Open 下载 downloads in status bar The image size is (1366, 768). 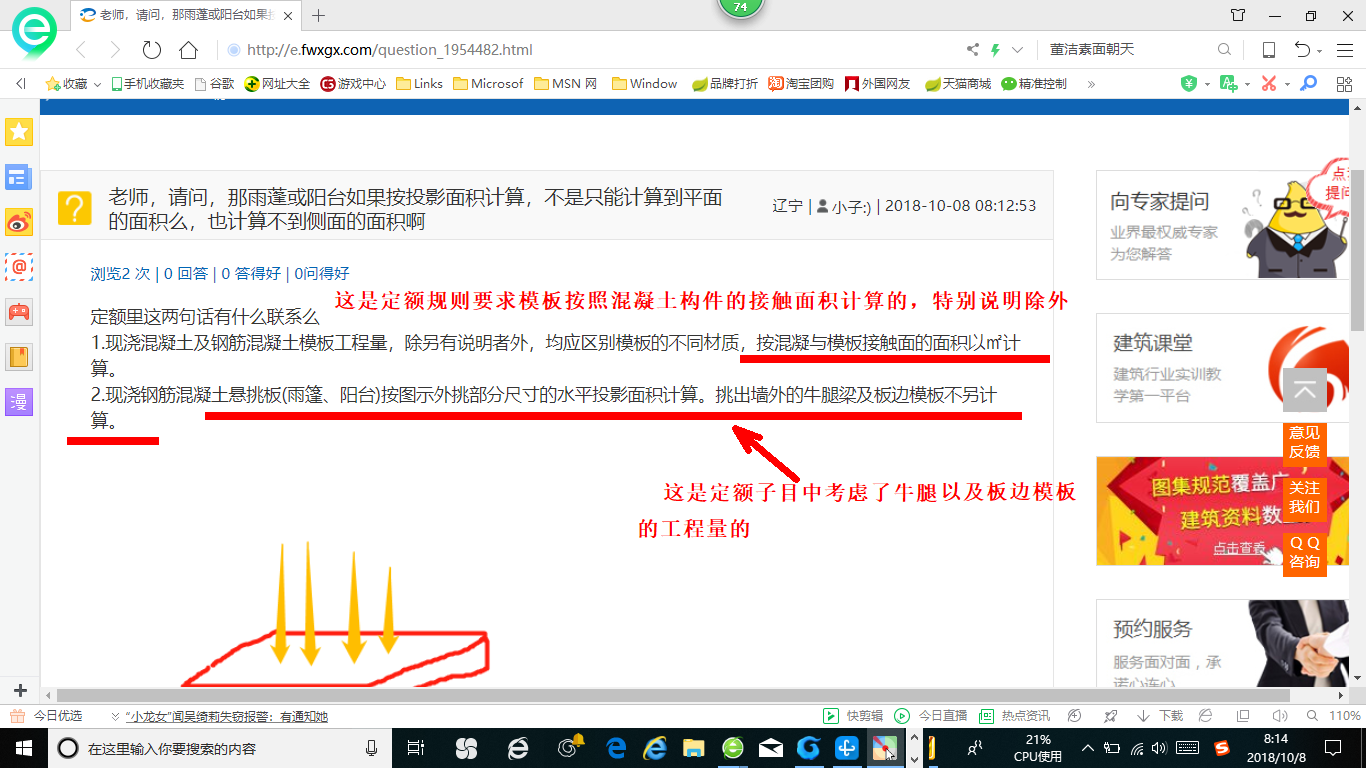1160,716
